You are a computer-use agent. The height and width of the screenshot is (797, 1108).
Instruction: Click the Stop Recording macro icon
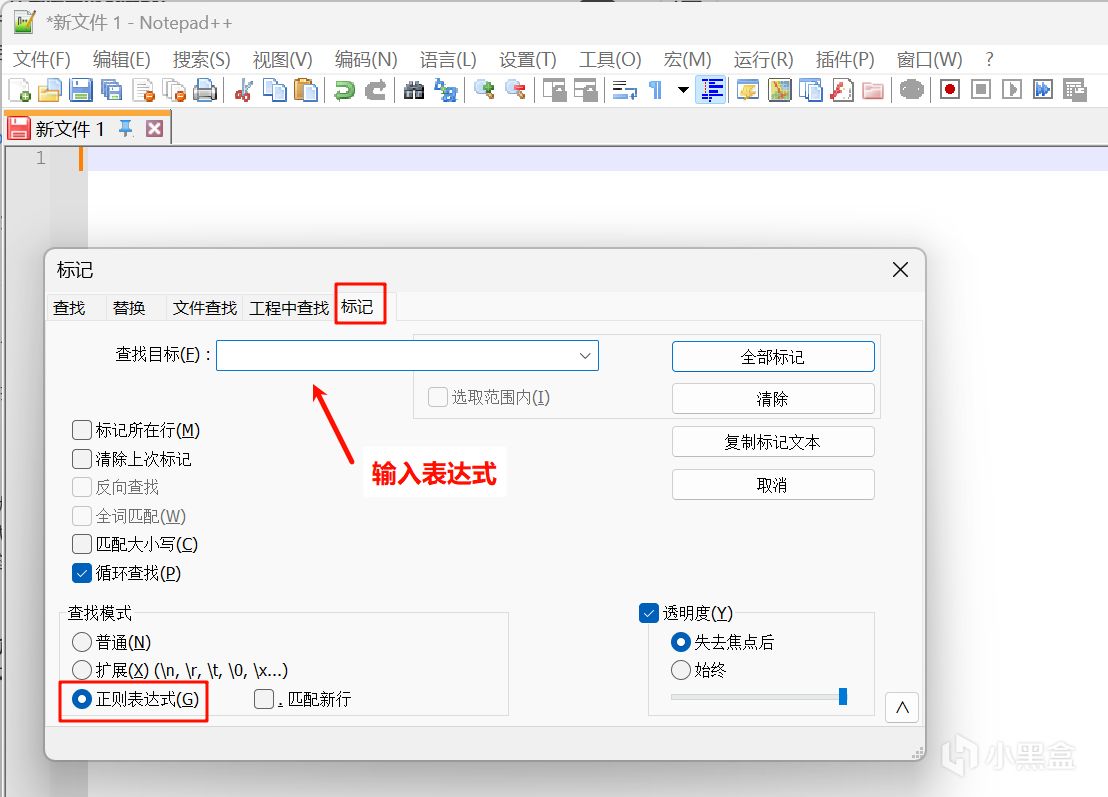[981, 90]
